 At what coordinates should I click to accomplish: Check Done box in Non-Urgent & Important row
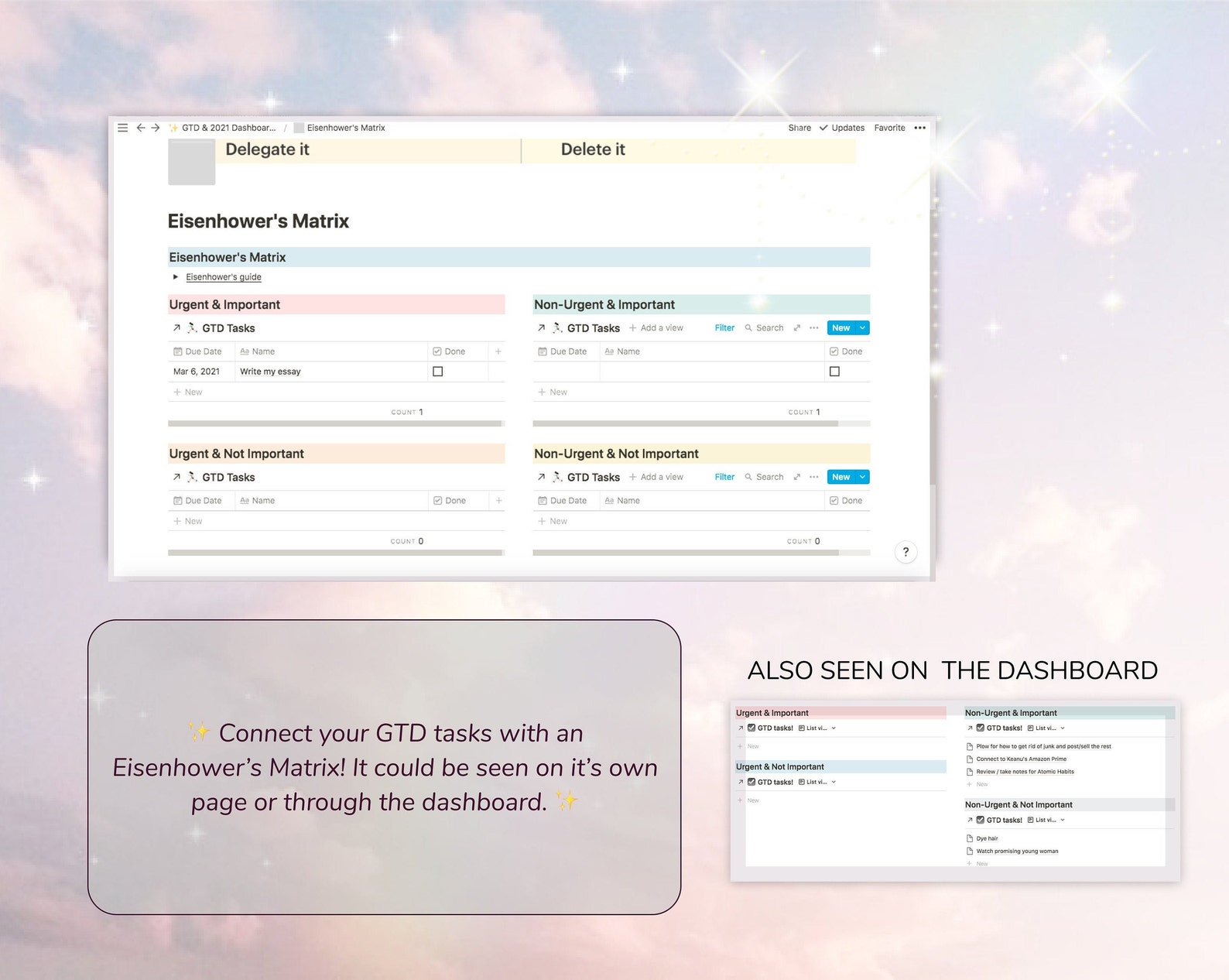pos(834,372)
